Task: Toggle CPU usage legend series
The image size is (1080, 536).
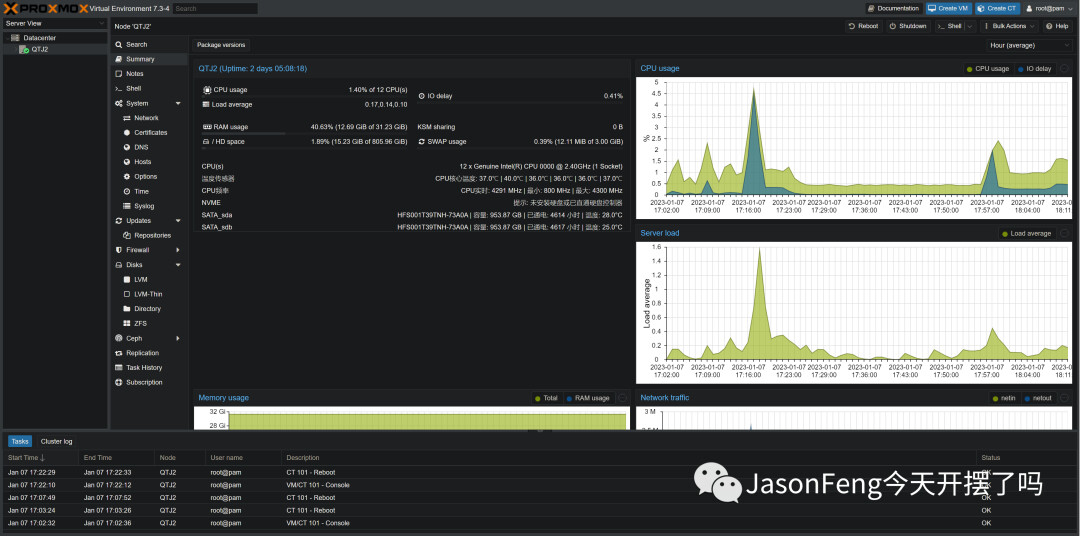Action: (x=988, y=69)
